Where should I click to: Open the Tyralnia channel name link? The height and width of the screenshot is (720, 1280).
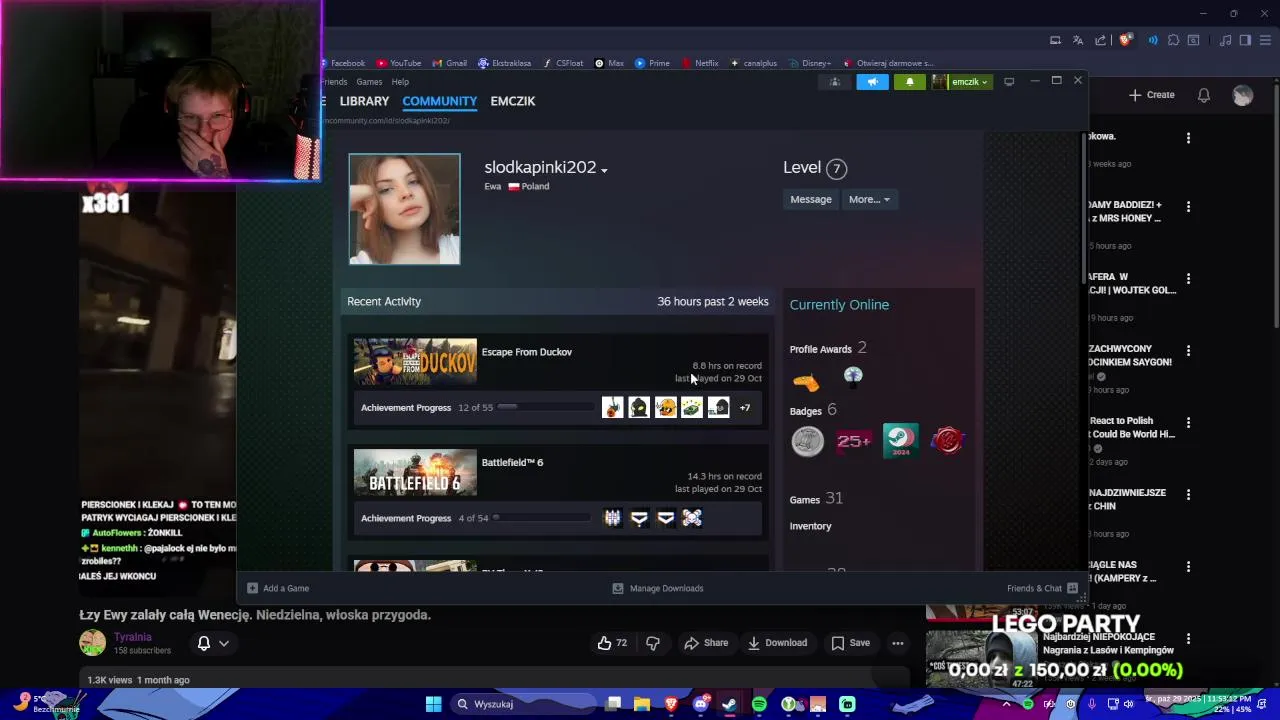(x=132, y=637)
